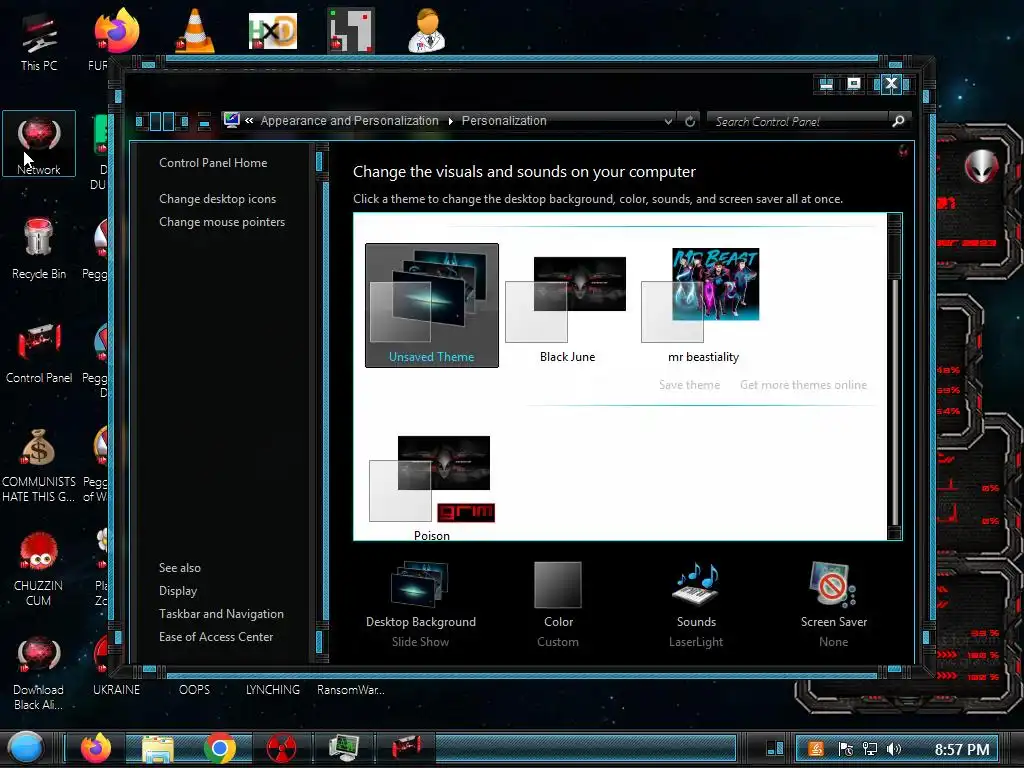This screenshot has height=768, width=1024.
Task: Click the Personalization breadcrumb
Action: point(504,121)
